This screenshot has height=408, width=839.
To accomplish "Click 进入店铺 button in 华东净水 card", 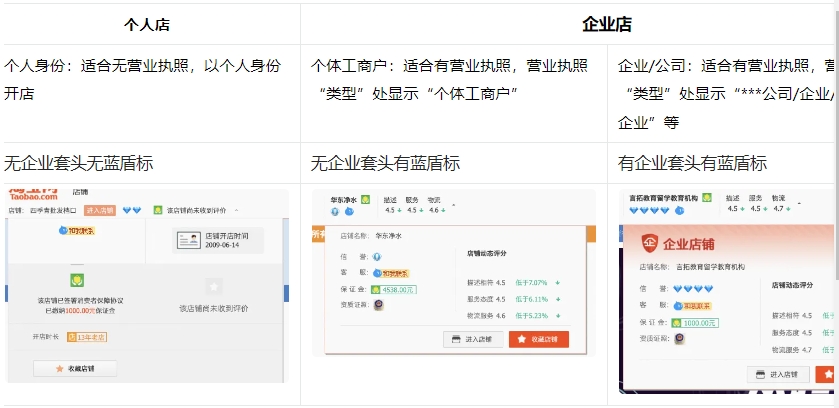I will pos(473,340).
